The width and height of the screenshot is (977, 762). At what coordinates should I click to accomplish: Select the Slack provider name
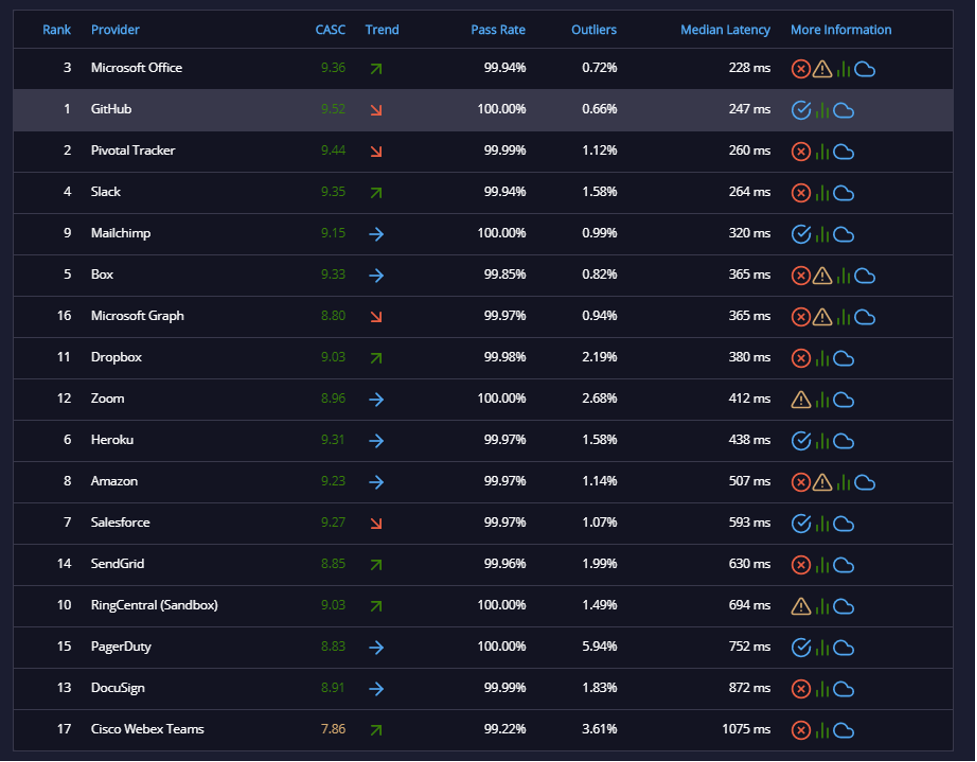point(105,192)
